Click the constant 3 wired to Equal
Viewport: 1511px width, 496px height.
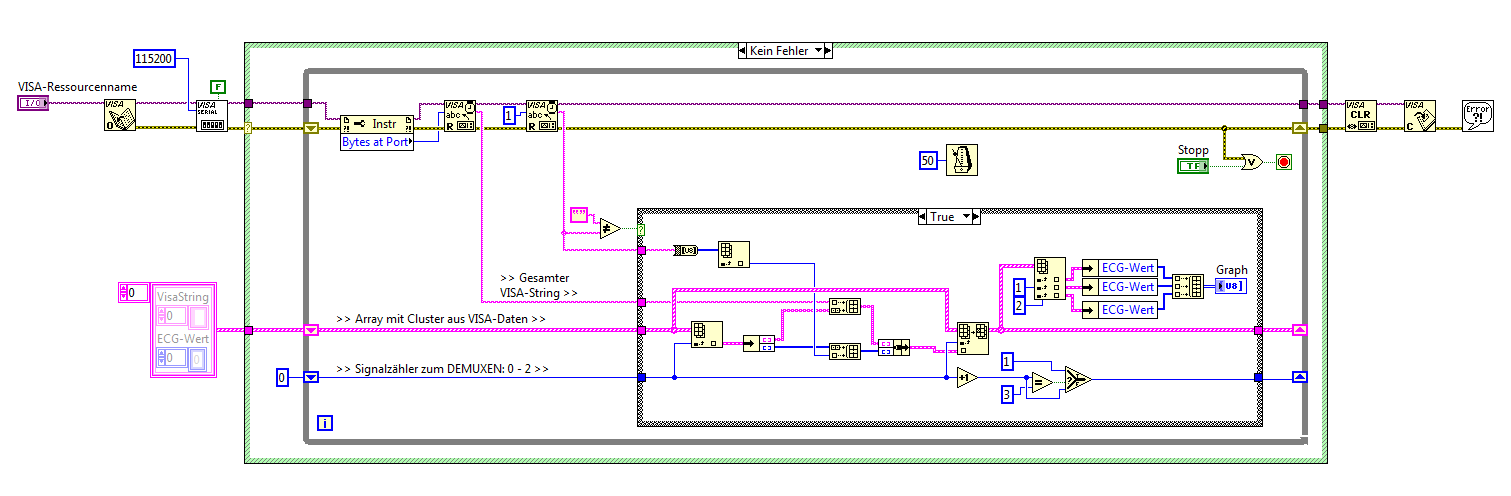tap(1009, 394)
